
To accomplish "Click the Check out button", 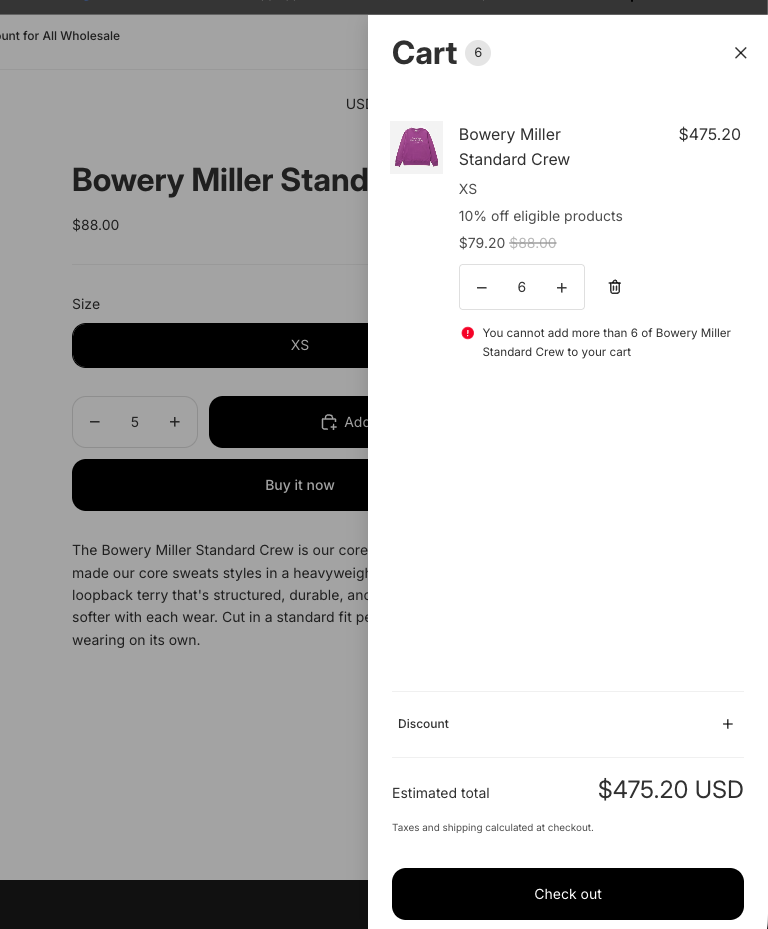I will point(567,894).
